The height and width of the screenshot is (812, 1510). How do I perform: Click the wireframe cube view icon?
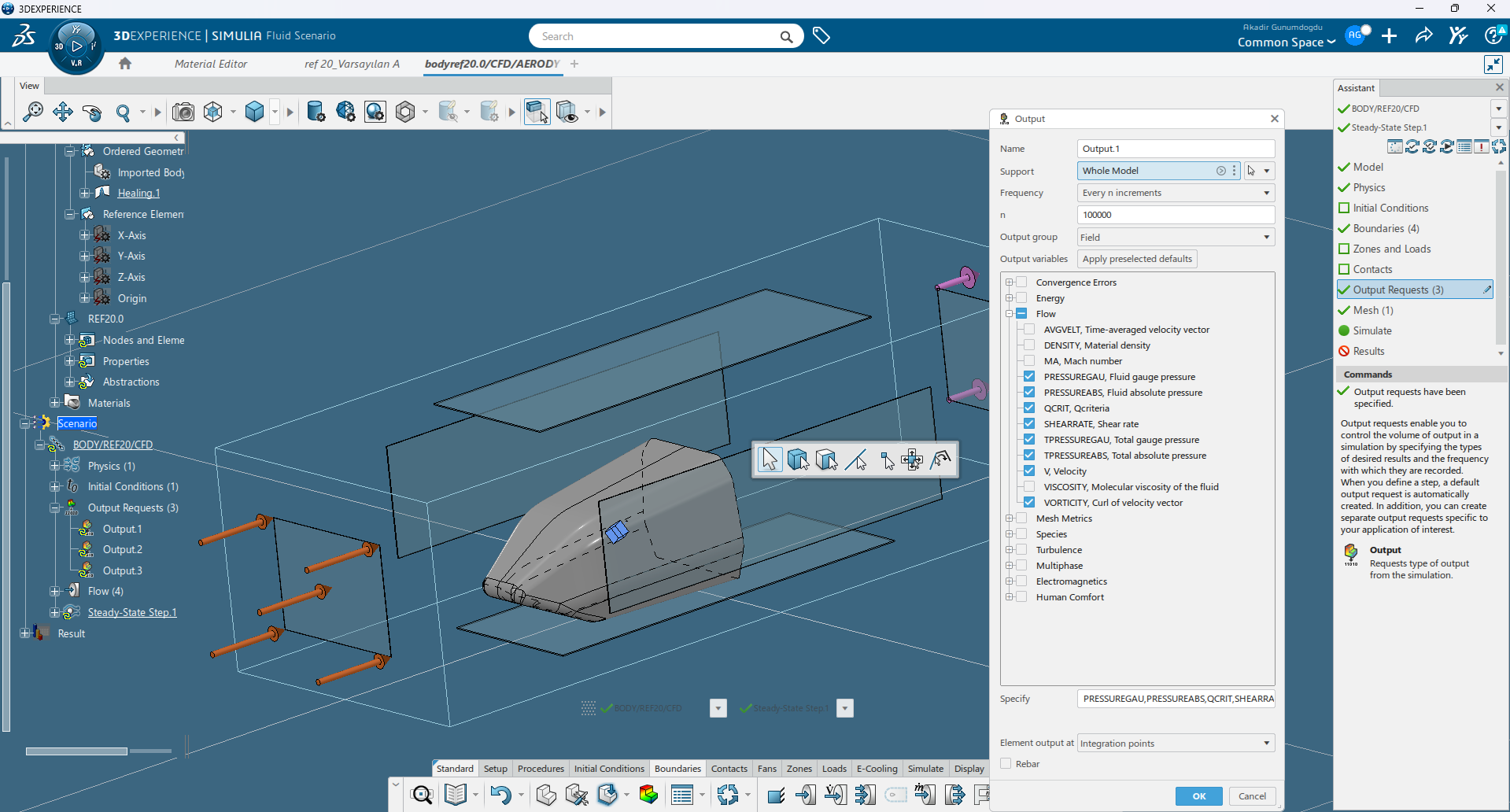click(x=213, y=112)
